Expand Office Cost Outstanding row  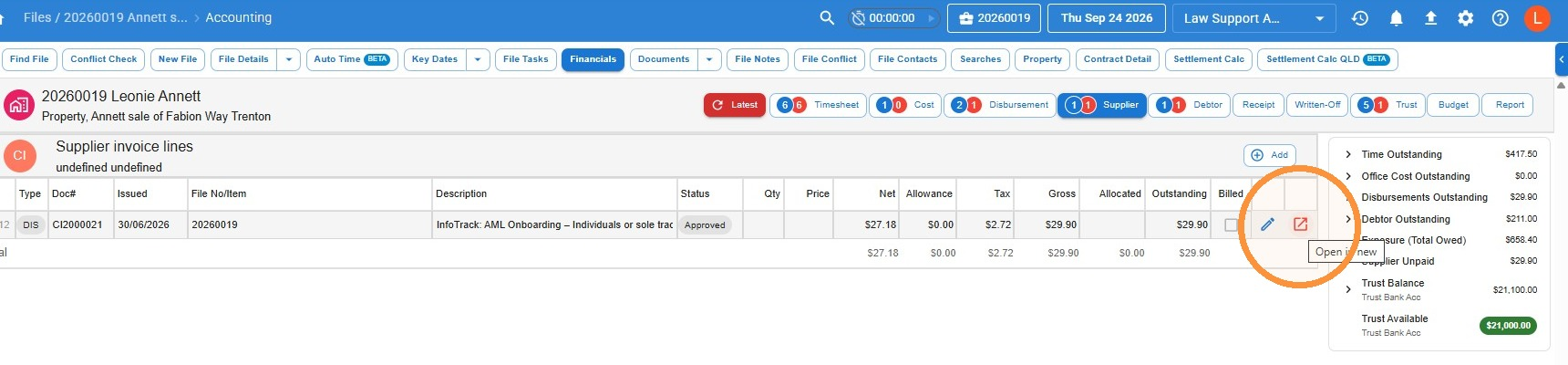[x=1348, y=176]
